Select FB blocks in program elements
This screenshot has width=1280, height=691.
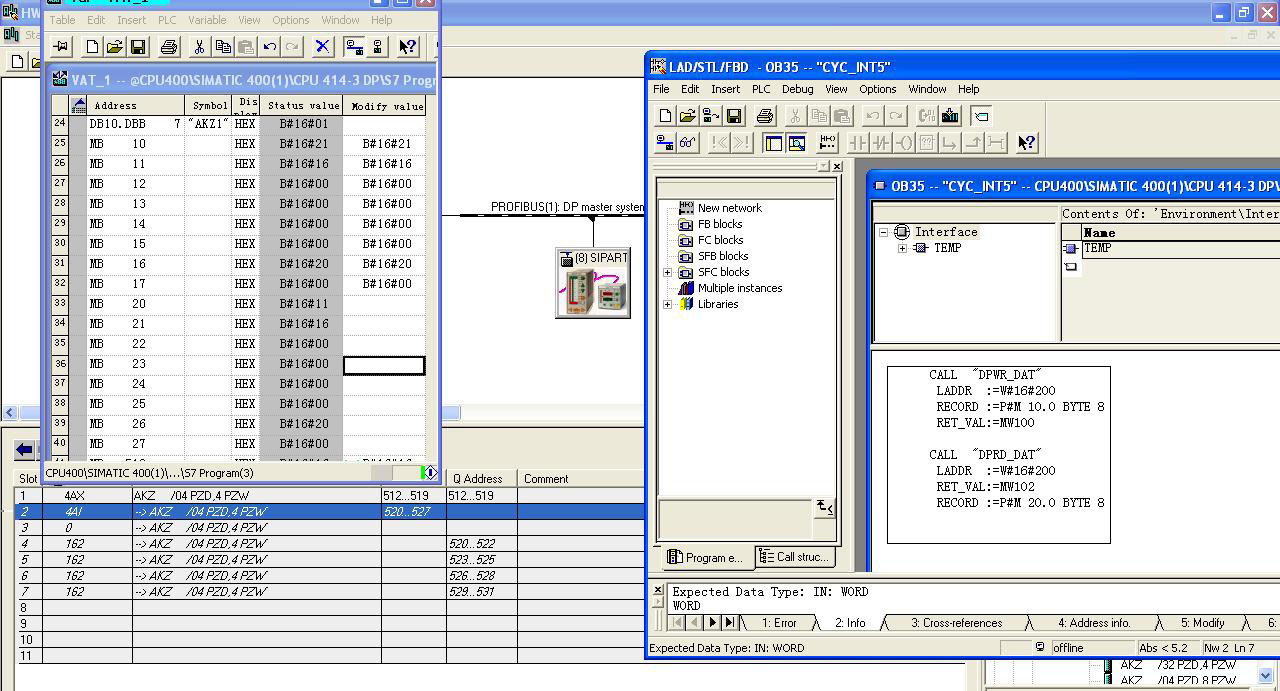(720, 224)
